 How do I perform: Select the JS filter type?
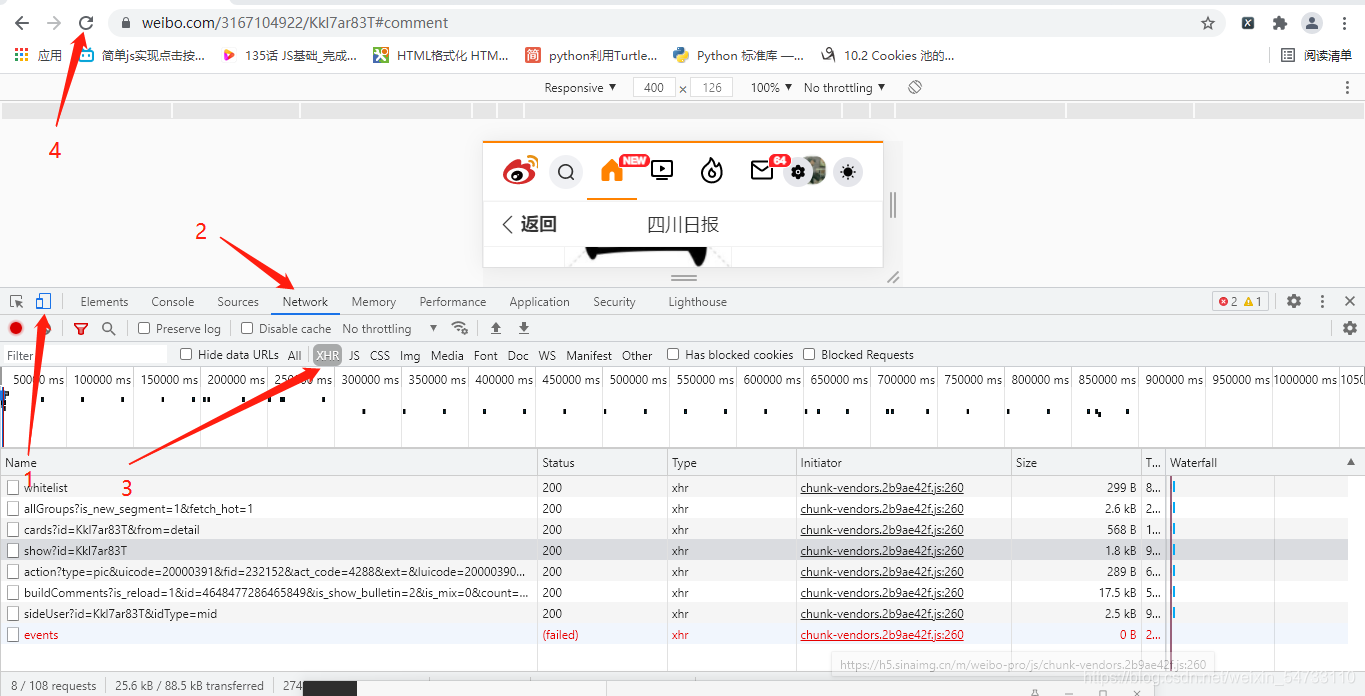(x=354, y=355)
